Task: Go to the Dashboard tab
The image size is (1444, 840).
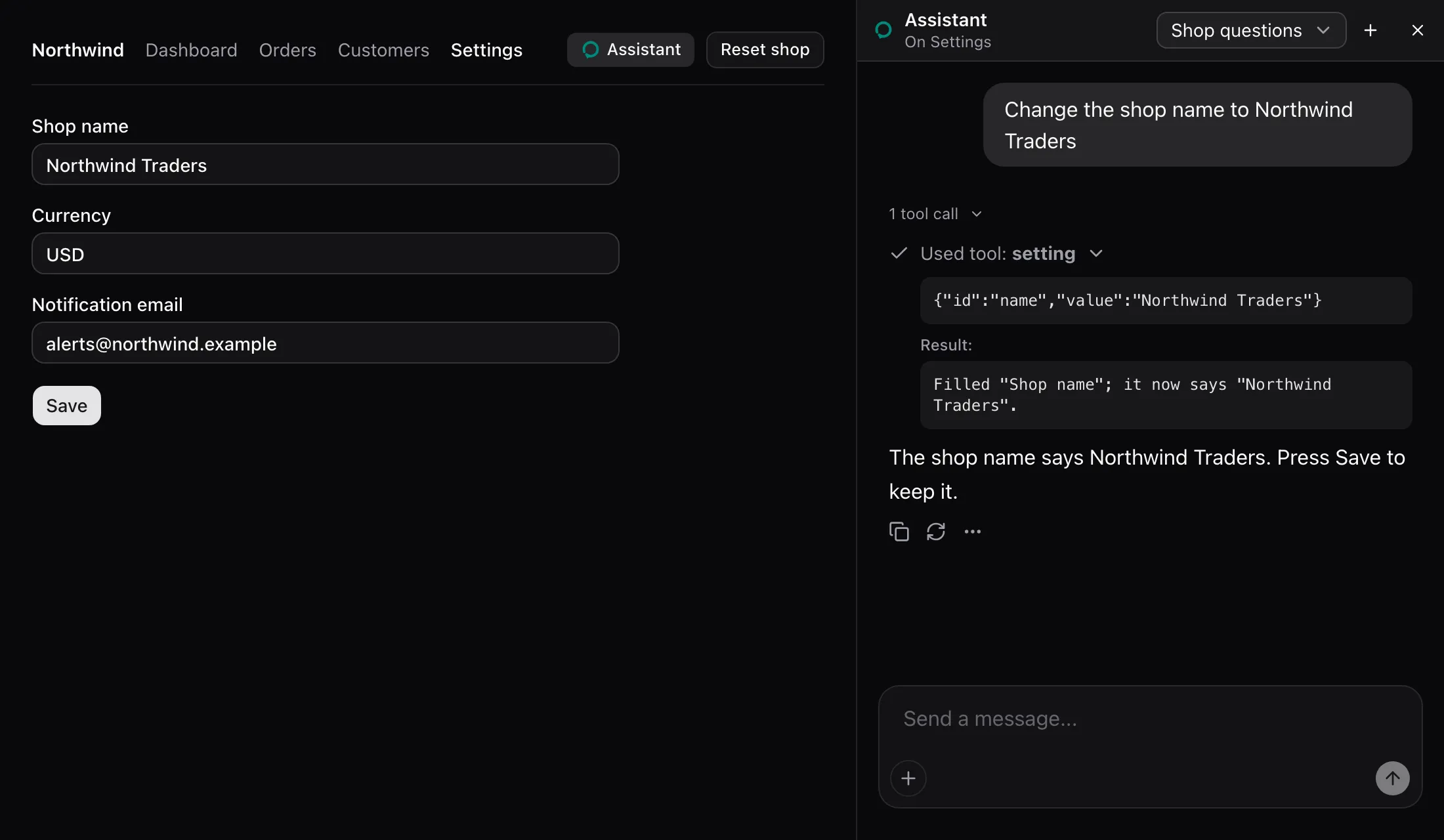Action: click(191, 50)
